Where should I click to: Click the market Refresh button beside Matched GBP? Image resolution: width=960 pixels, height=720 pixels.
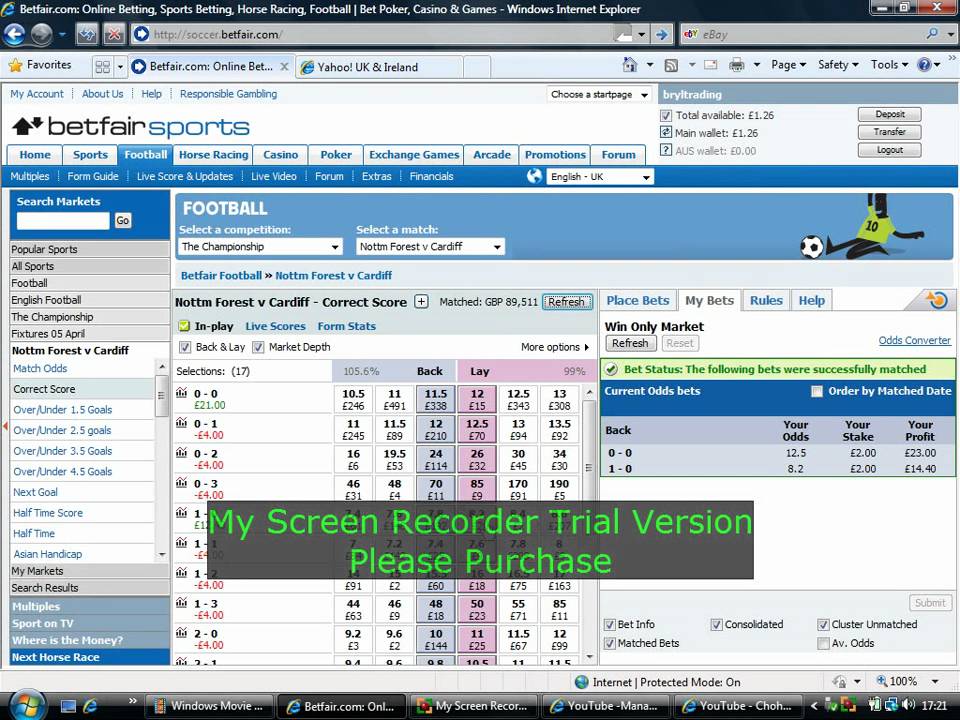click(567, 302)
